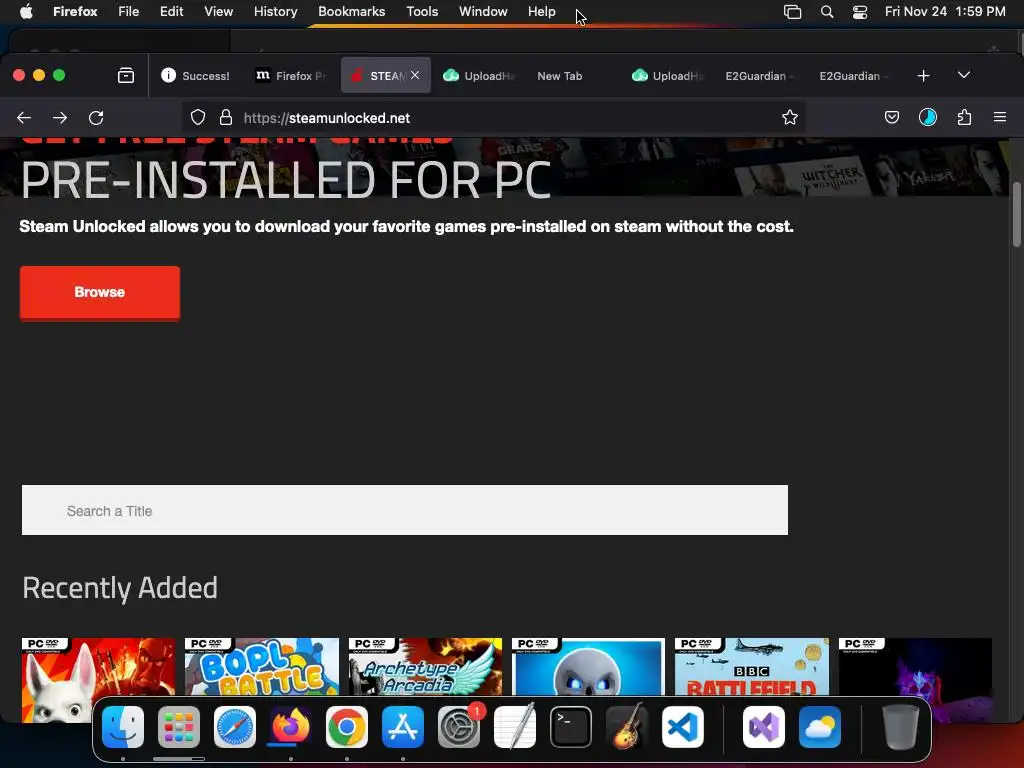The image size is (1024, 768).
Task: Click the Firefox icon in the Dock
Action: click(291, 727)
